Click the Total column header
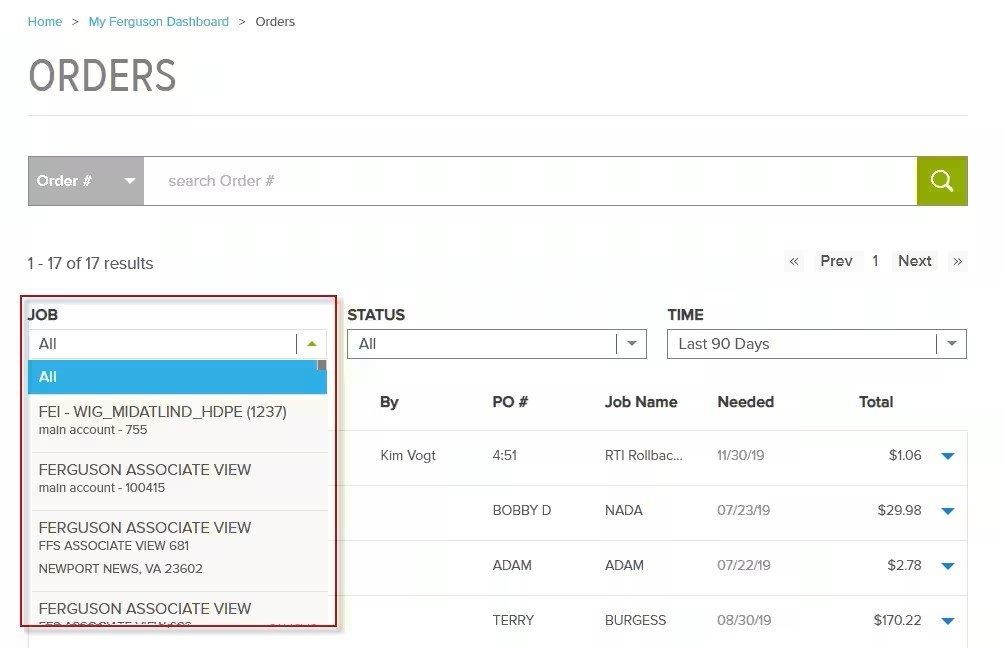This screenshot has width=1004, height=648. click(875, 402)
